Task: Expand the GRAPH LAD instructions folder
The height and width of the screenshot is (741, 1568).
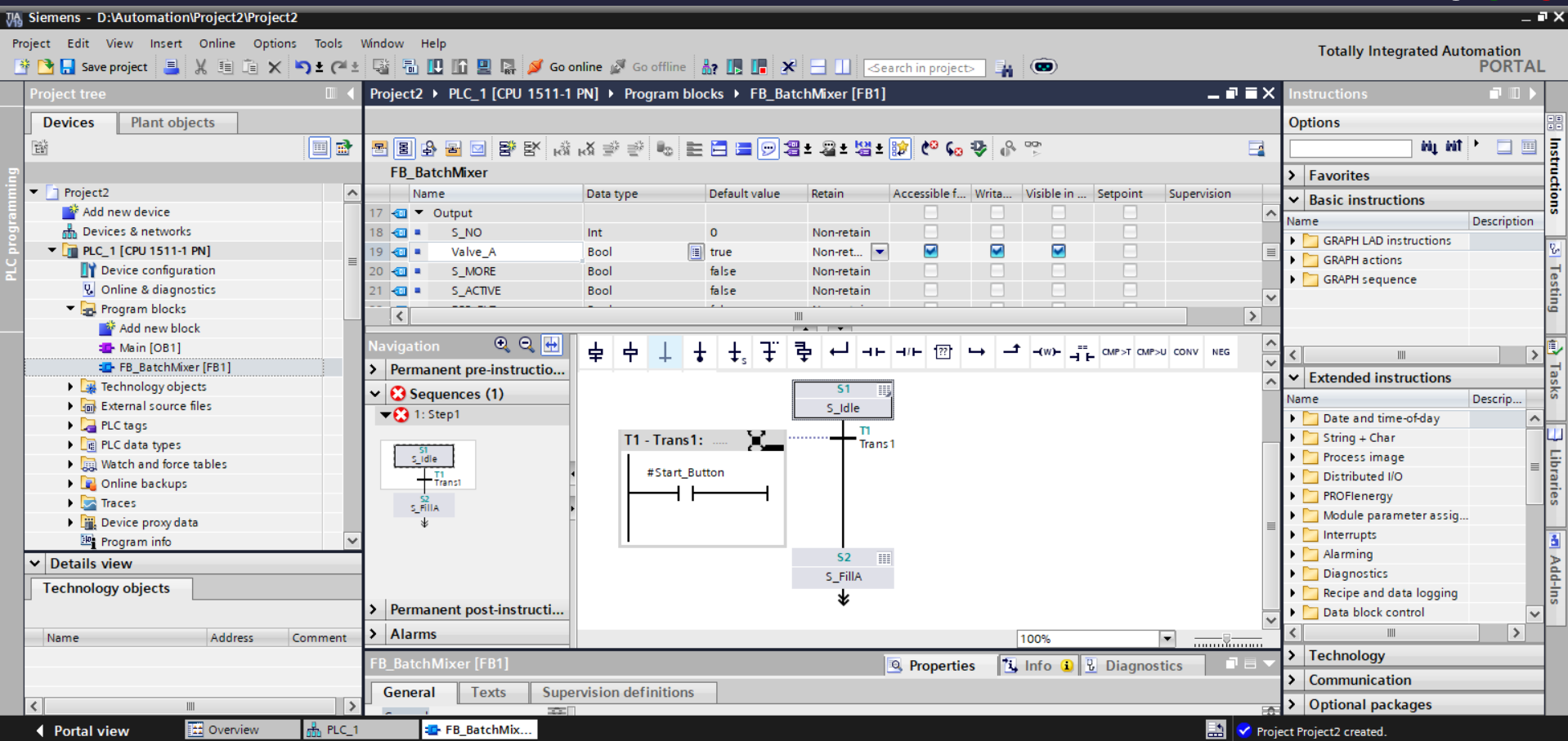Action: point(1292,240)
